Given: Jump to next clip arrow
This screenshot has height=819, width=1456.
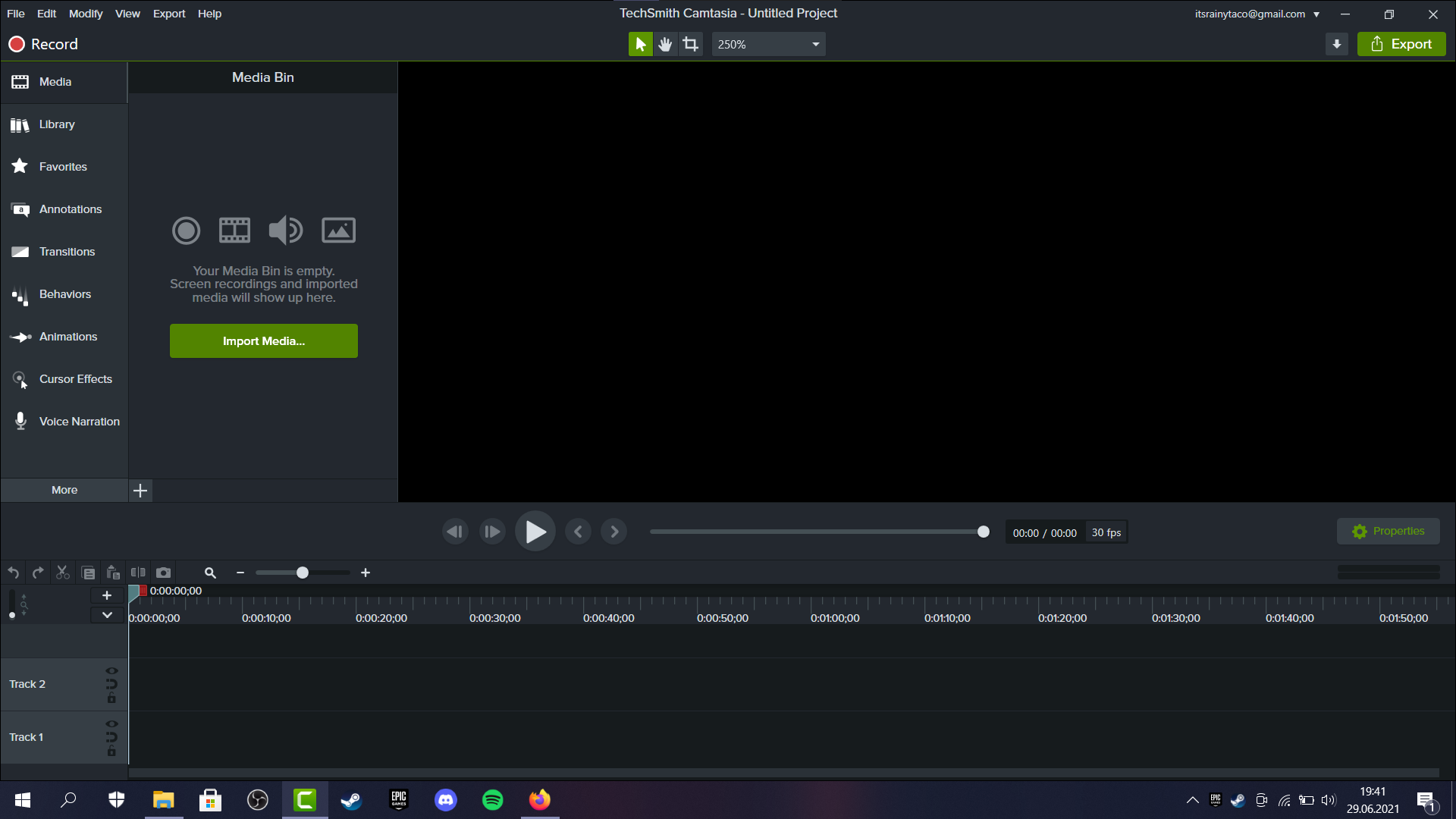Looking at the screenshot, I should pos(614,532).
